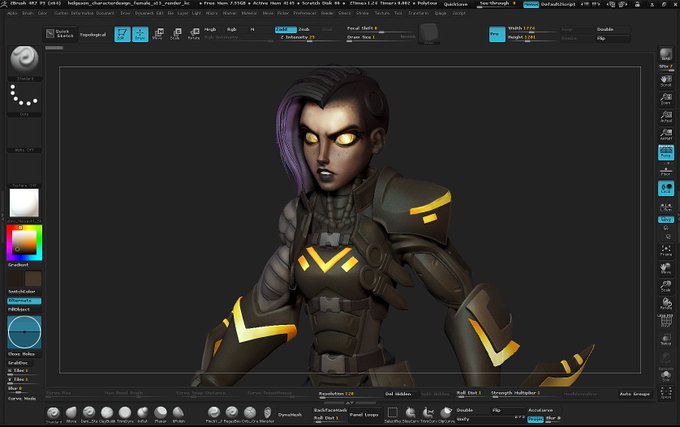Open the empty Alpha slot
680x427 pixels.
tap(24, 133)
